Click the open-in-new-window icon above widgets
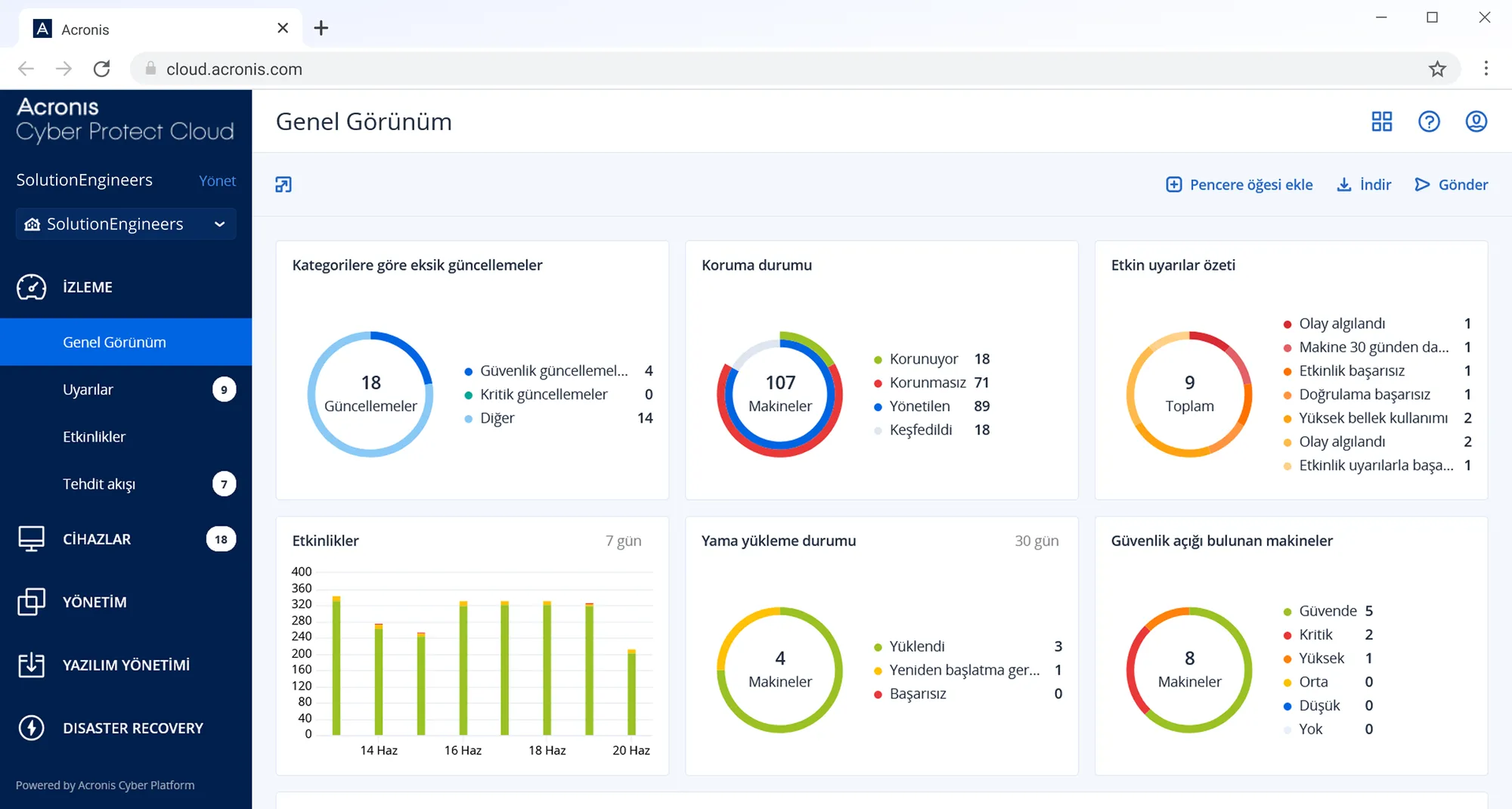Screen dimensions: 1512x809 (283, 184)
